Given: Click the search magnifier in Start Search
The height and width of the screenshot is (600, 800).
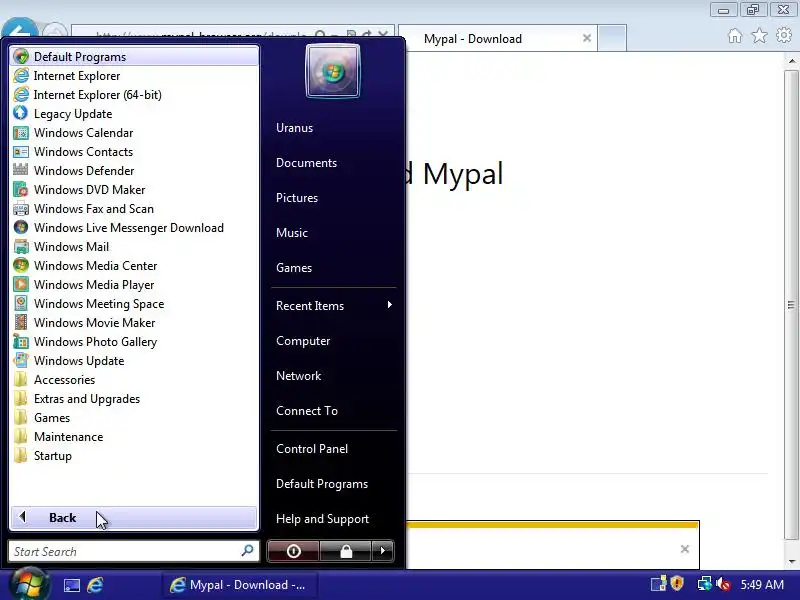Looking at the screenshot, I should tap(247, 551).
